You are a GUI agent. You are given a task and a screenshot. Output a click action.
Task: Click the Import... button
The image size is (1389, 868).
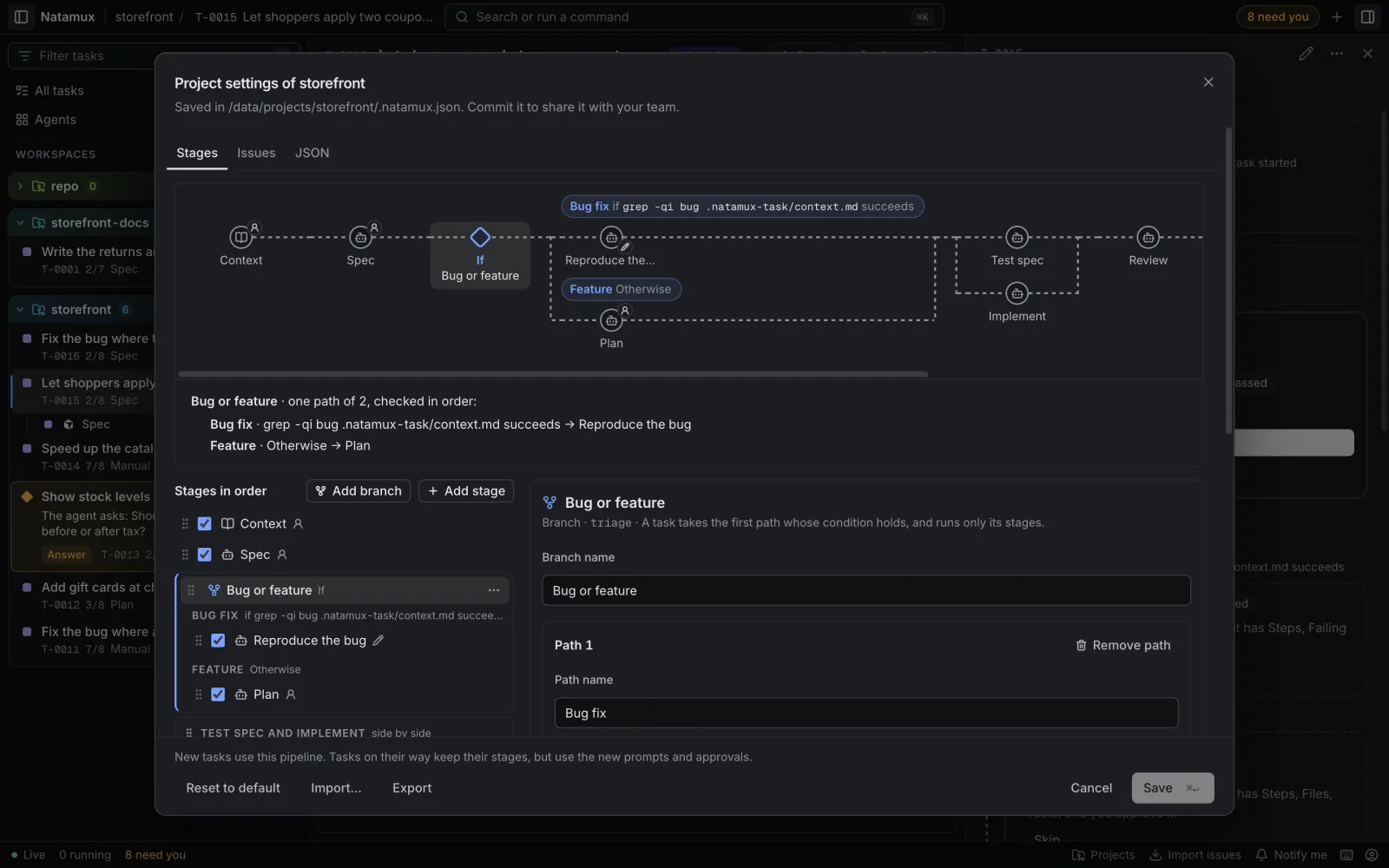click(x=336, y=788)
